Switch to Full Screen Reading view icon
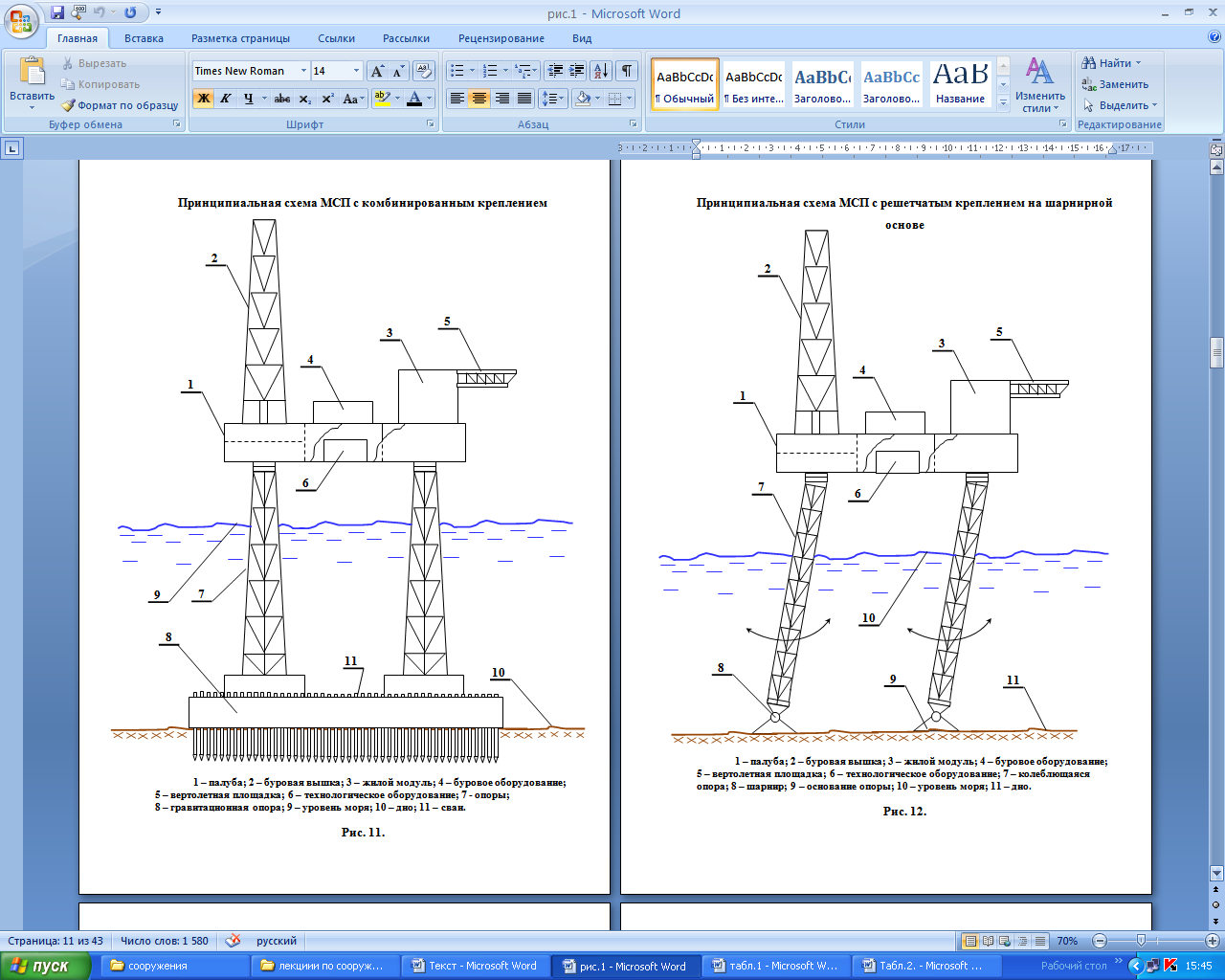The width and height of the screenshot is (1225, 980). coord(989,941)
